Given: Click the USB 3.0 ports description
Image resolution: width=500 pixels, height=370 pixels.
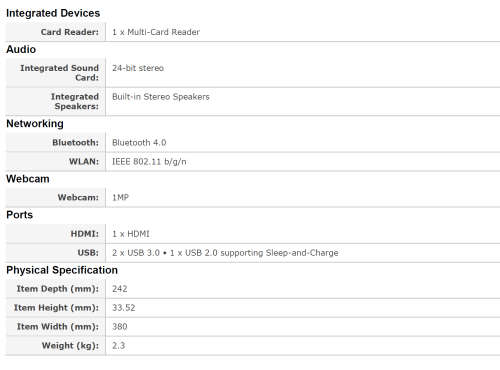Looking at the screenshot, I should (225, 253).
